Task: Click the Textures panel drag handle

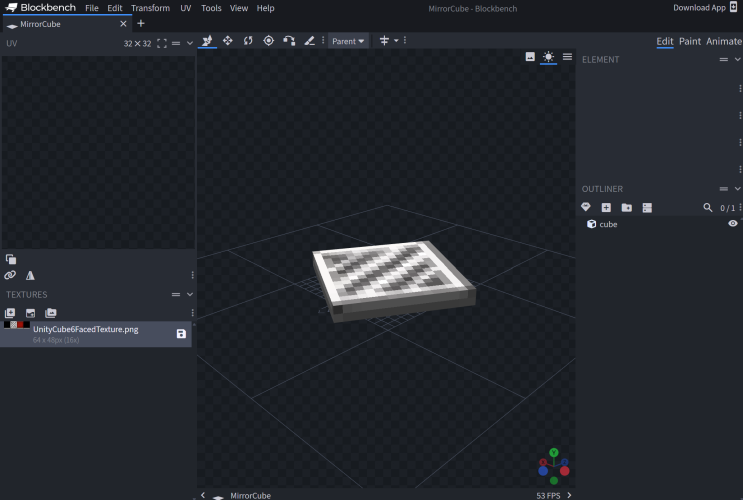Action: [x=176, y=294]
